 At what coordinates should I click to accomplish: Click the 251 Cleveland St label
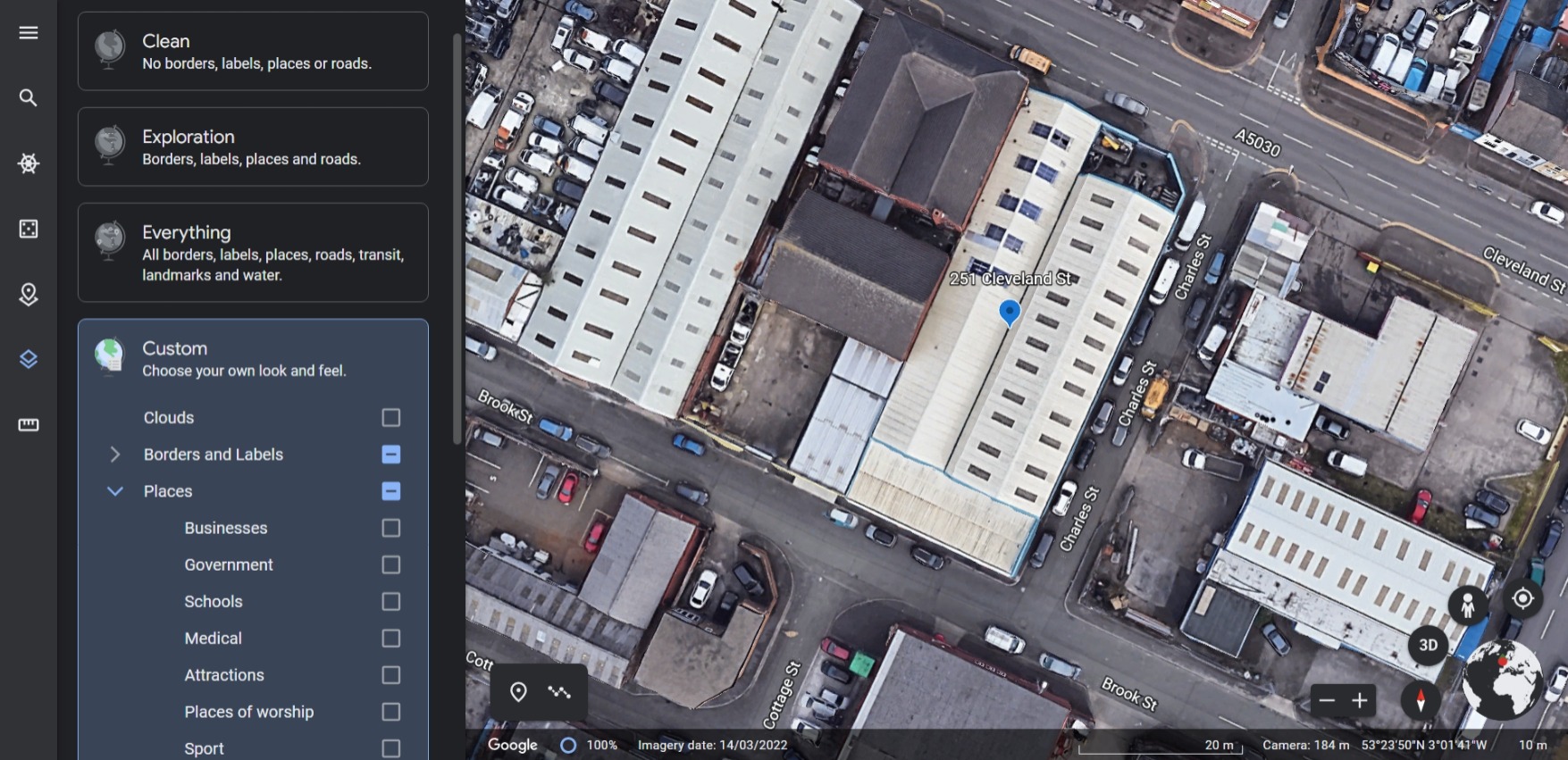tap(1010, 279)
